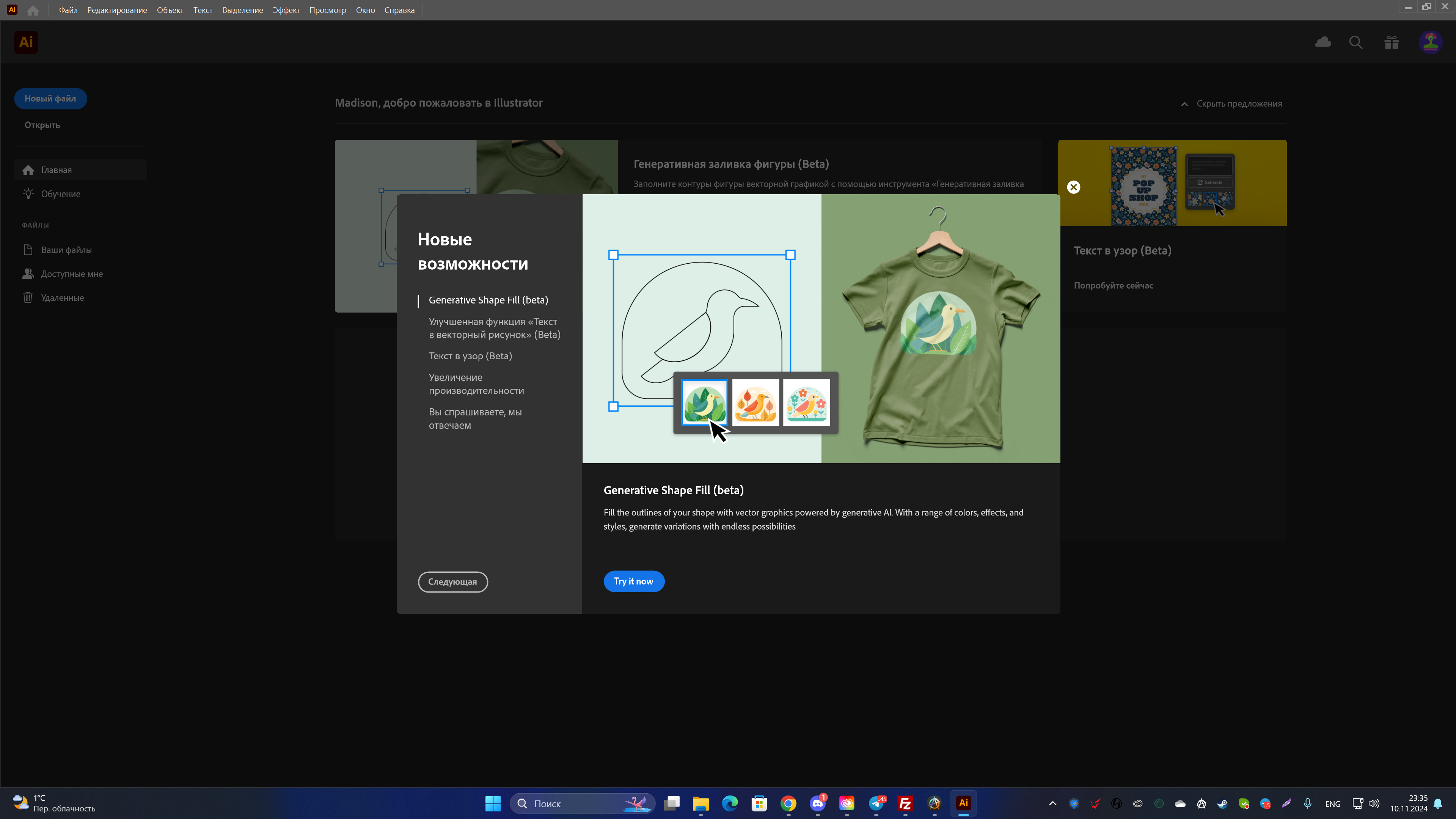Click Попробуйте сейчас link on Текст в узор card
This screenshot has width=1456, height=819.
[x=1114, y=285]
